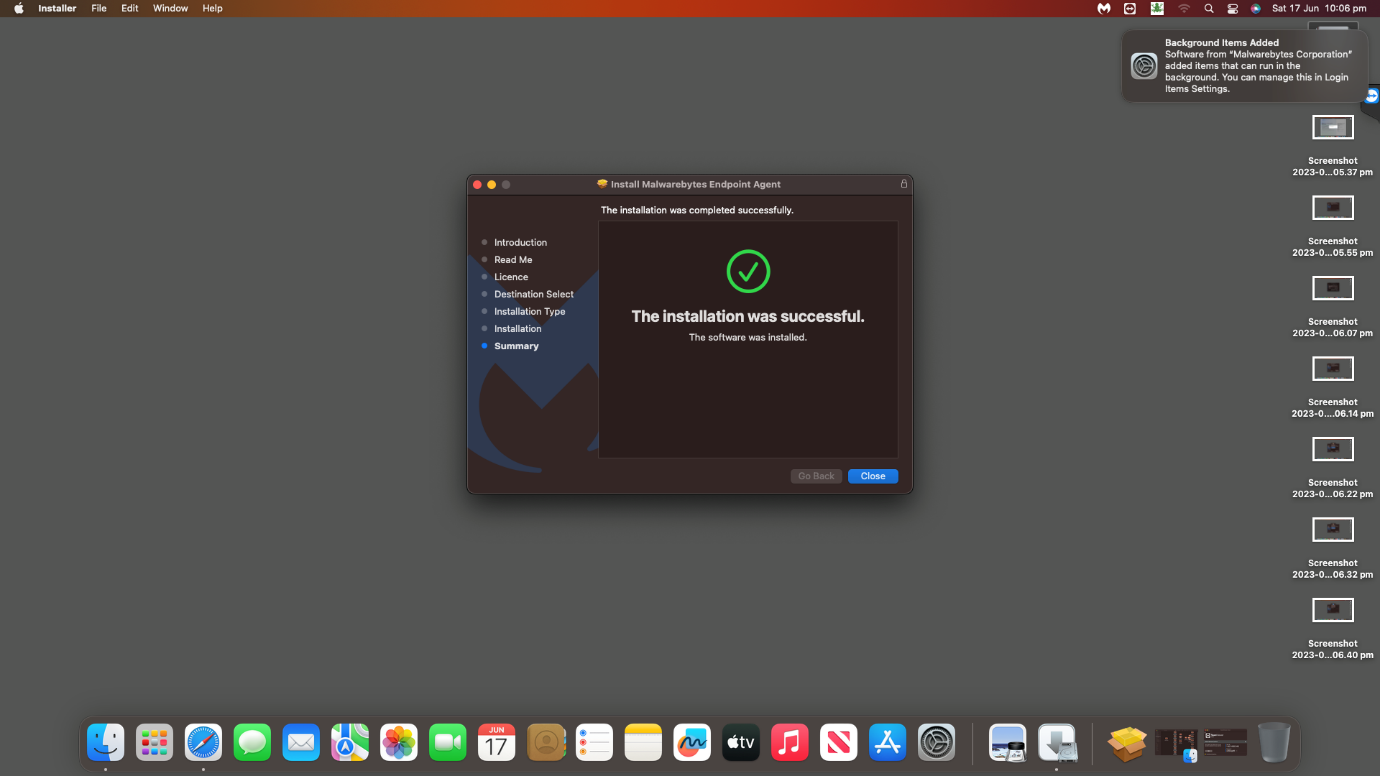Click 'The installation was successful.' heading
This screenshot has width=1380, height=776.
click(x=748, y=316)
